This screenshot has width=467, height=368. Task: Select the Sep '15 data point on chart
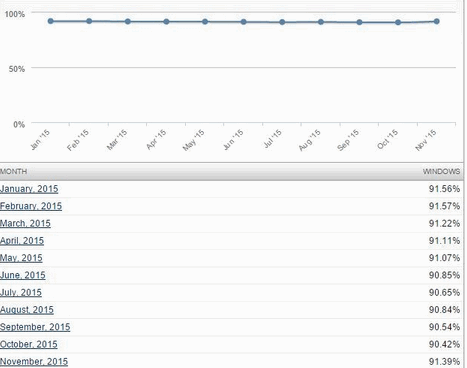[359, 22]
